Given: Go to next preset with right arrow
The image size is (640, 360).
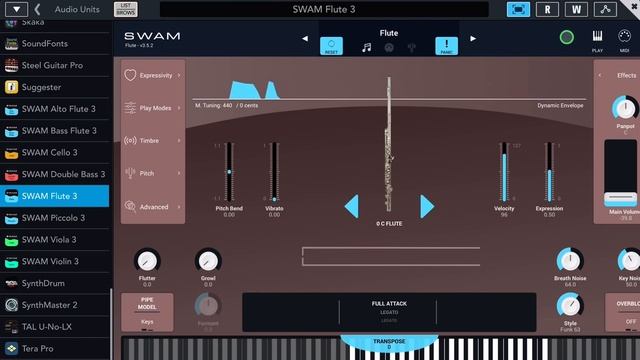Looking at the screenshot, I should click(x=473, y=38).
